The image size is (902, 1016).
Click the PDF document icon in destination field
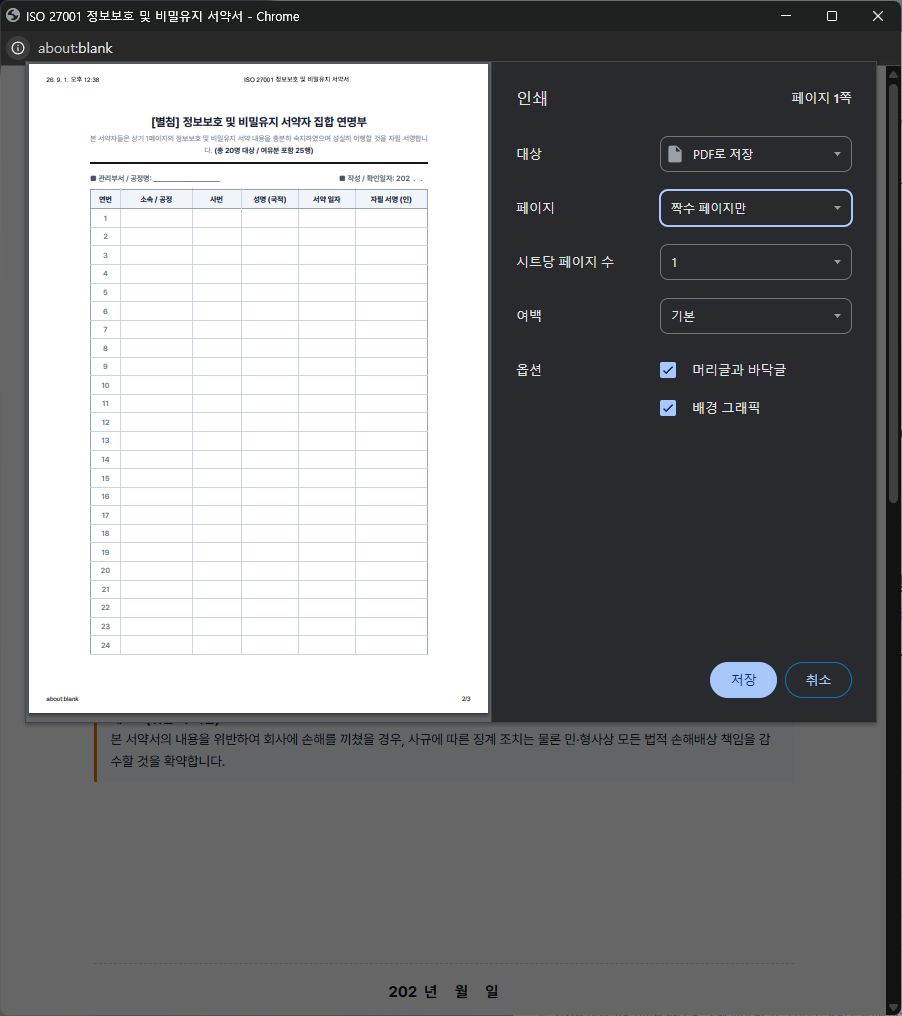tap(675, 154)
